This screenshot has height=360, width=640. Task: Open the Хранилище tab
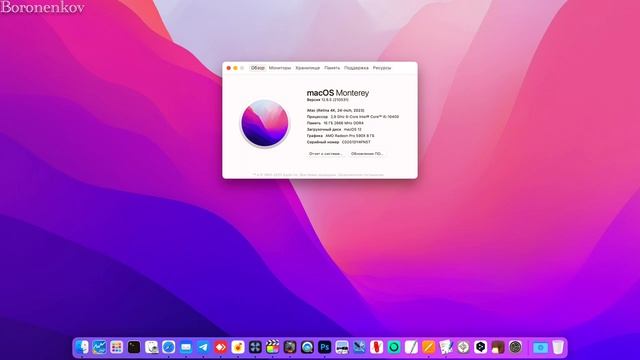tap(308, 68)
